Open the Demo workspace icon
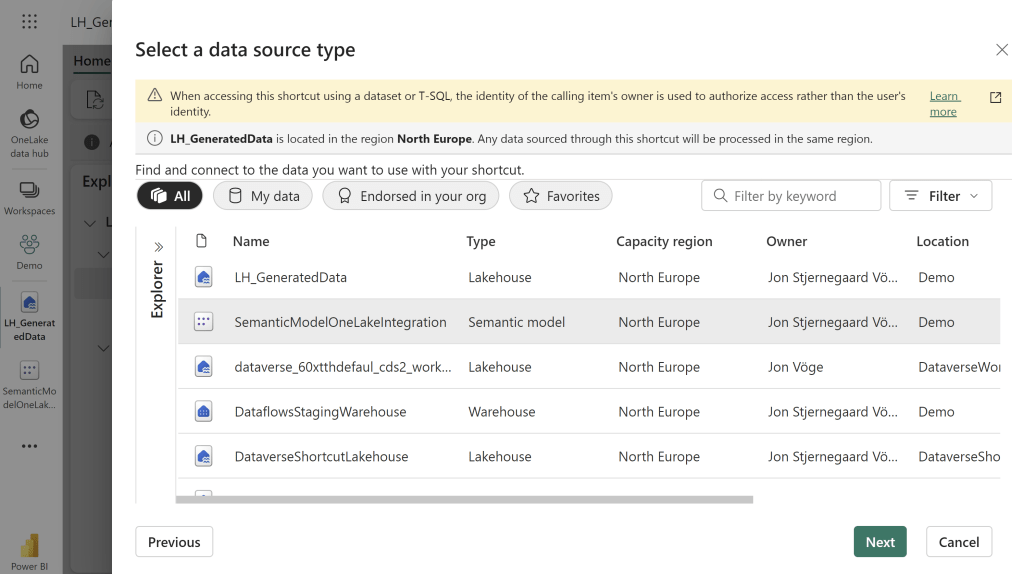Viewport: 1023px width, 574px height. (29, 251)
